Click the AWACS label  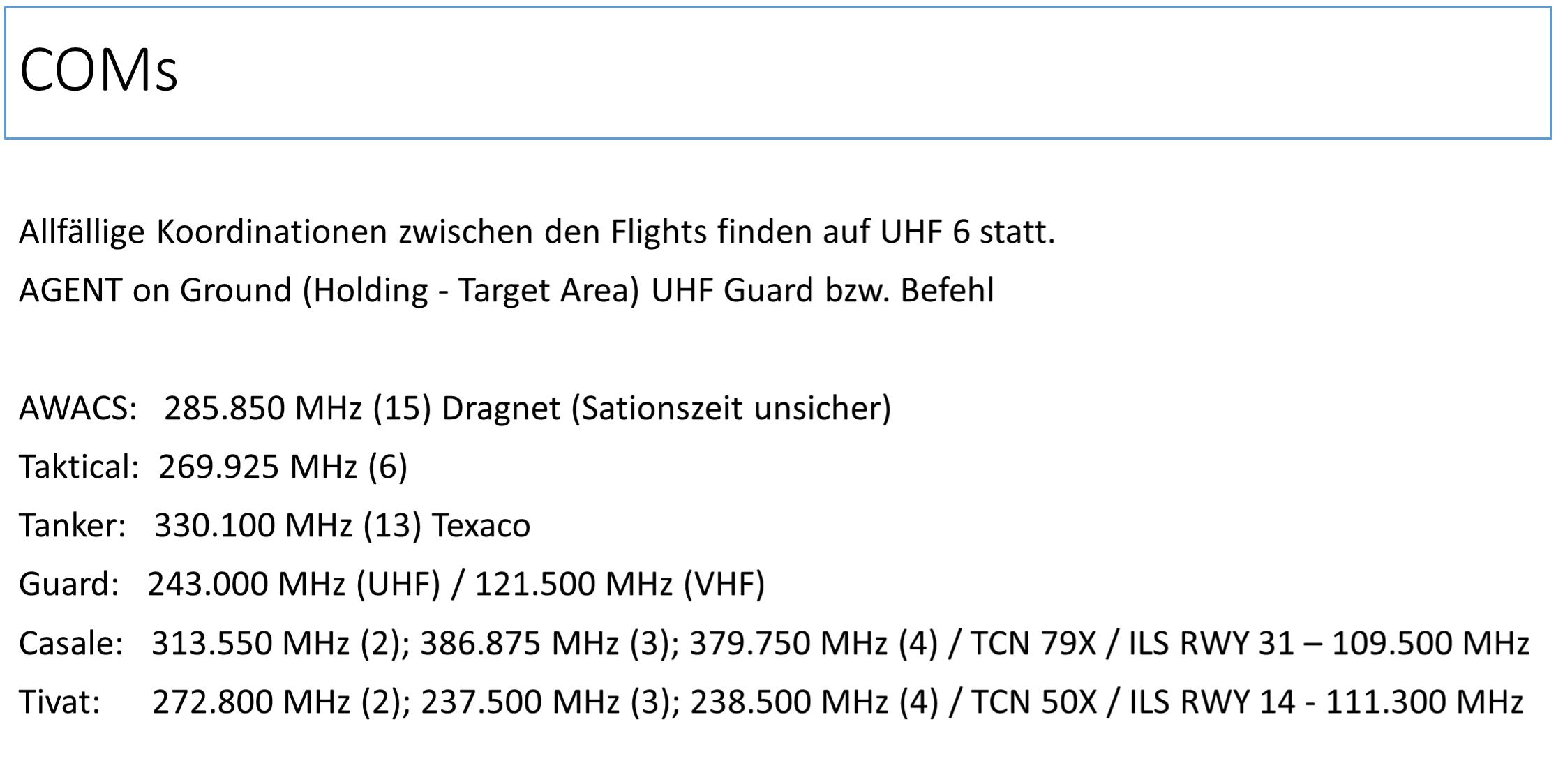[x=77, y=408]
